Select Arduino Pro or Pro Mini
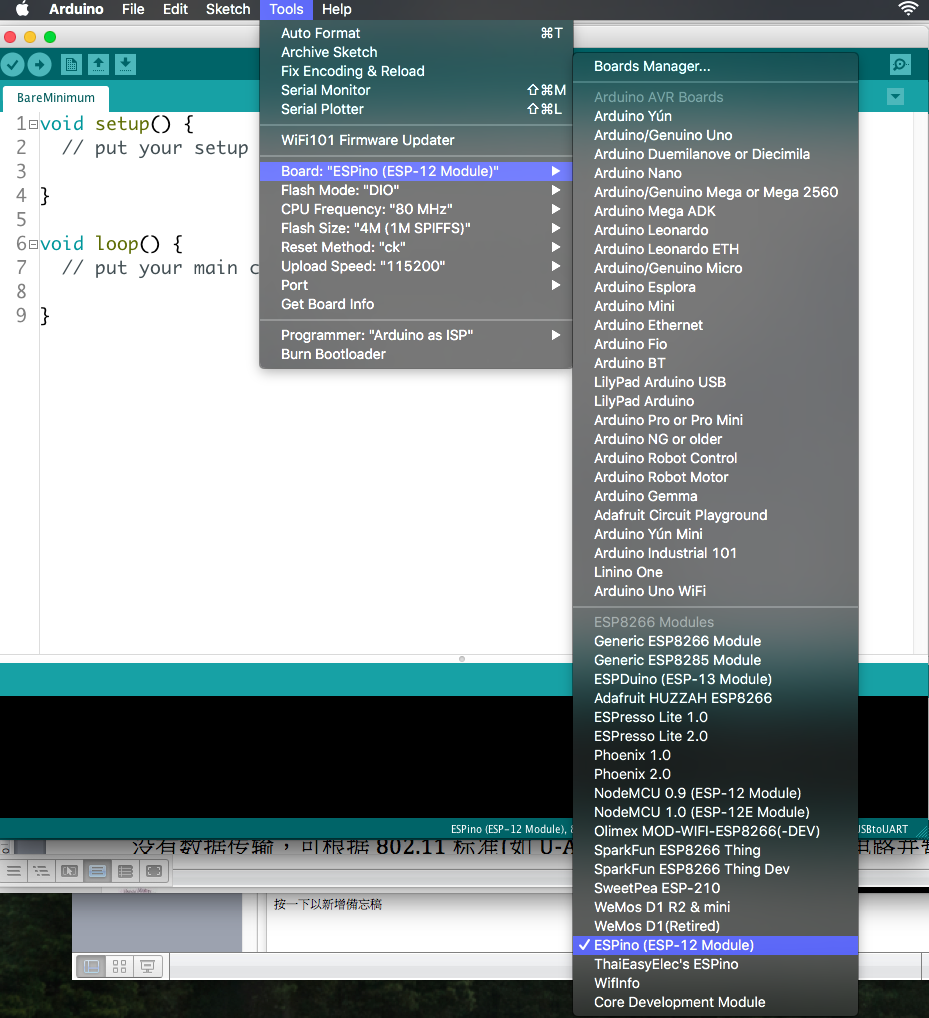Viewport: 929px width, 1018px height. [x=715, y=420]
